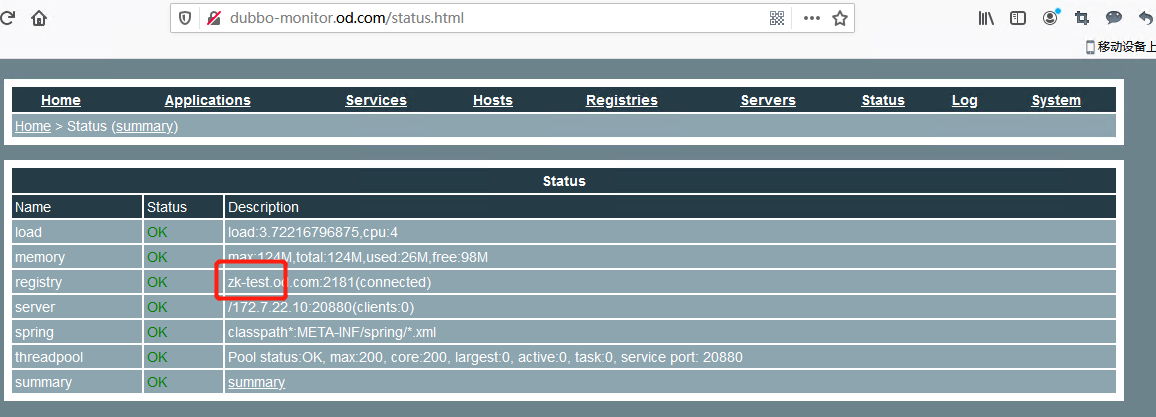Screen dimensions: 1156x417
Task: Open the Log page
Action: pos(964,100)
